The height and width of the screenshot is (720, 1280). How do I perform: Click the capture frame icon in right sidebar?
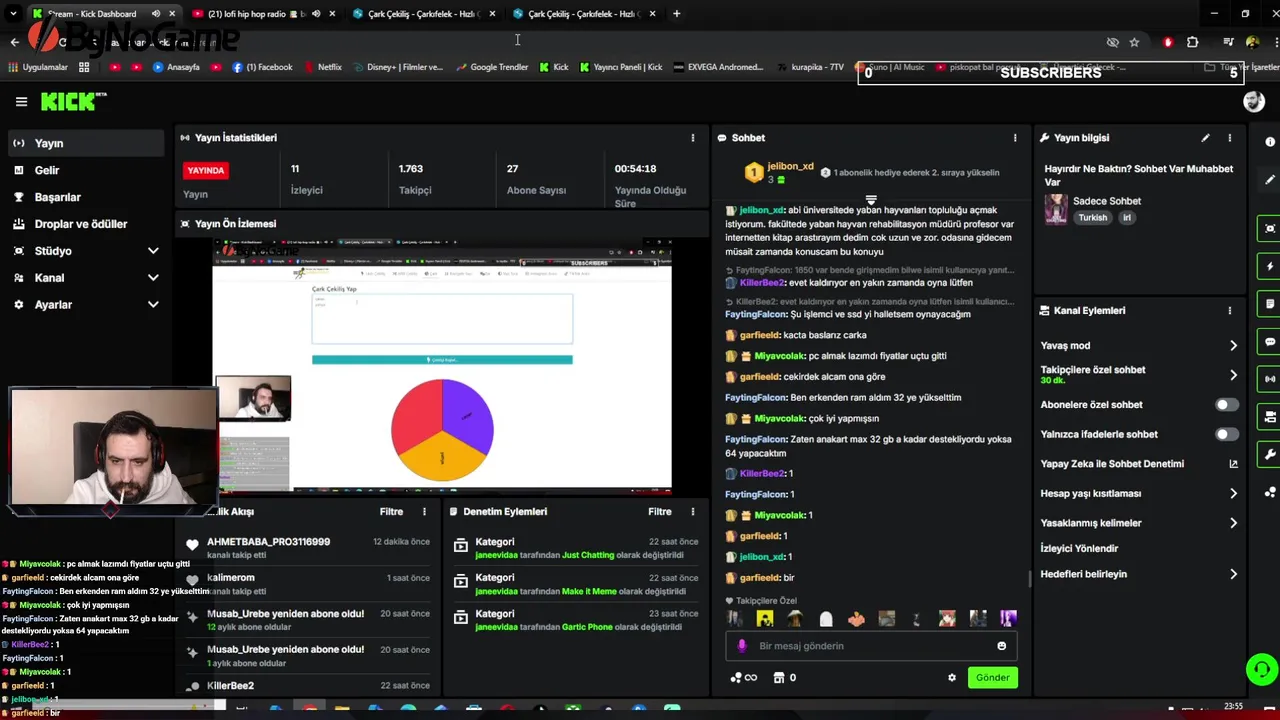1270,228
